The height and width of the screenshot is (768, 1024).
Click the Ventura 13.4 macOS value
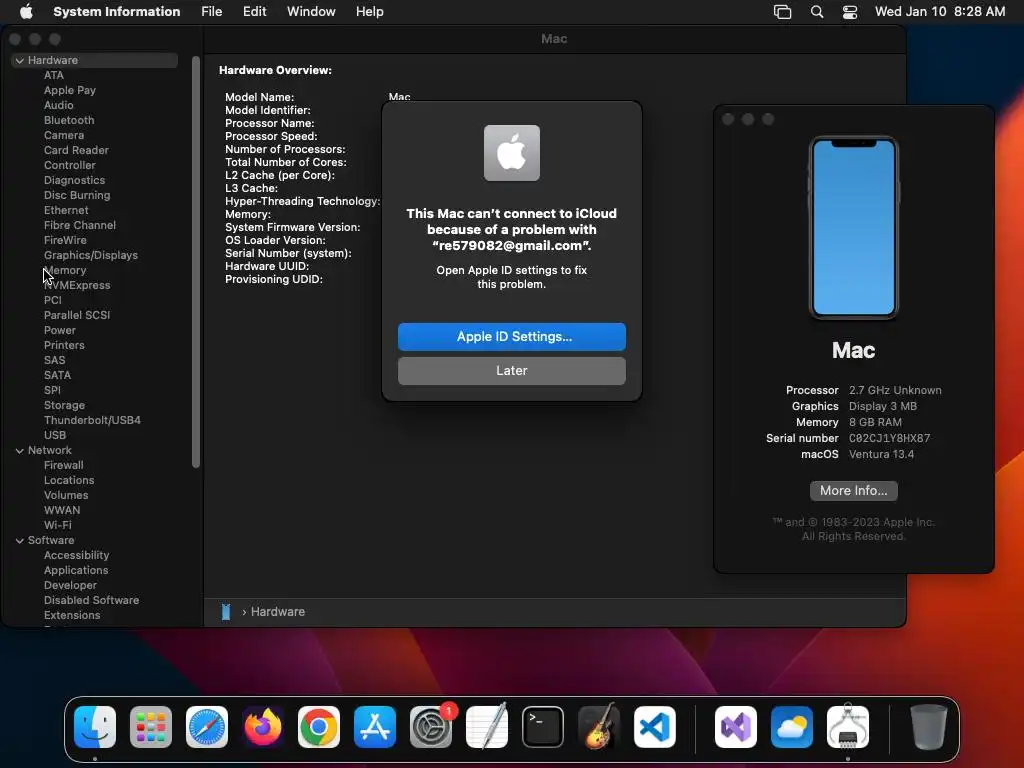[x=882, y=455]
